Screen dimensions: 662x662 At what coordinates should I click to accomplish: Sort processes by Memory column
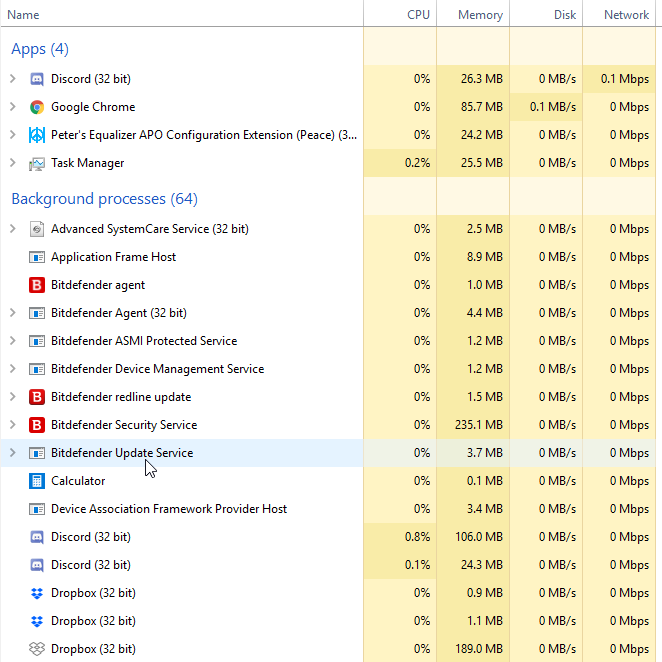click(x=473, y=14)
